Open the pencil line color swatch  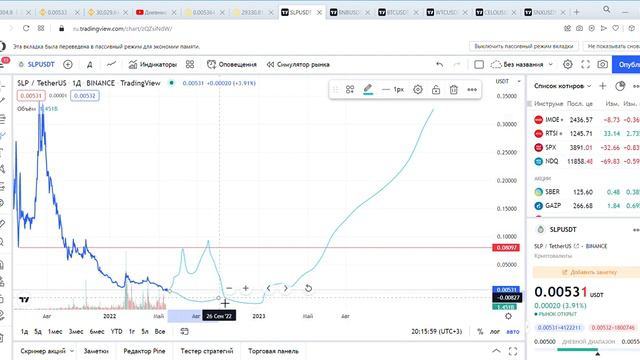[368, 89]
